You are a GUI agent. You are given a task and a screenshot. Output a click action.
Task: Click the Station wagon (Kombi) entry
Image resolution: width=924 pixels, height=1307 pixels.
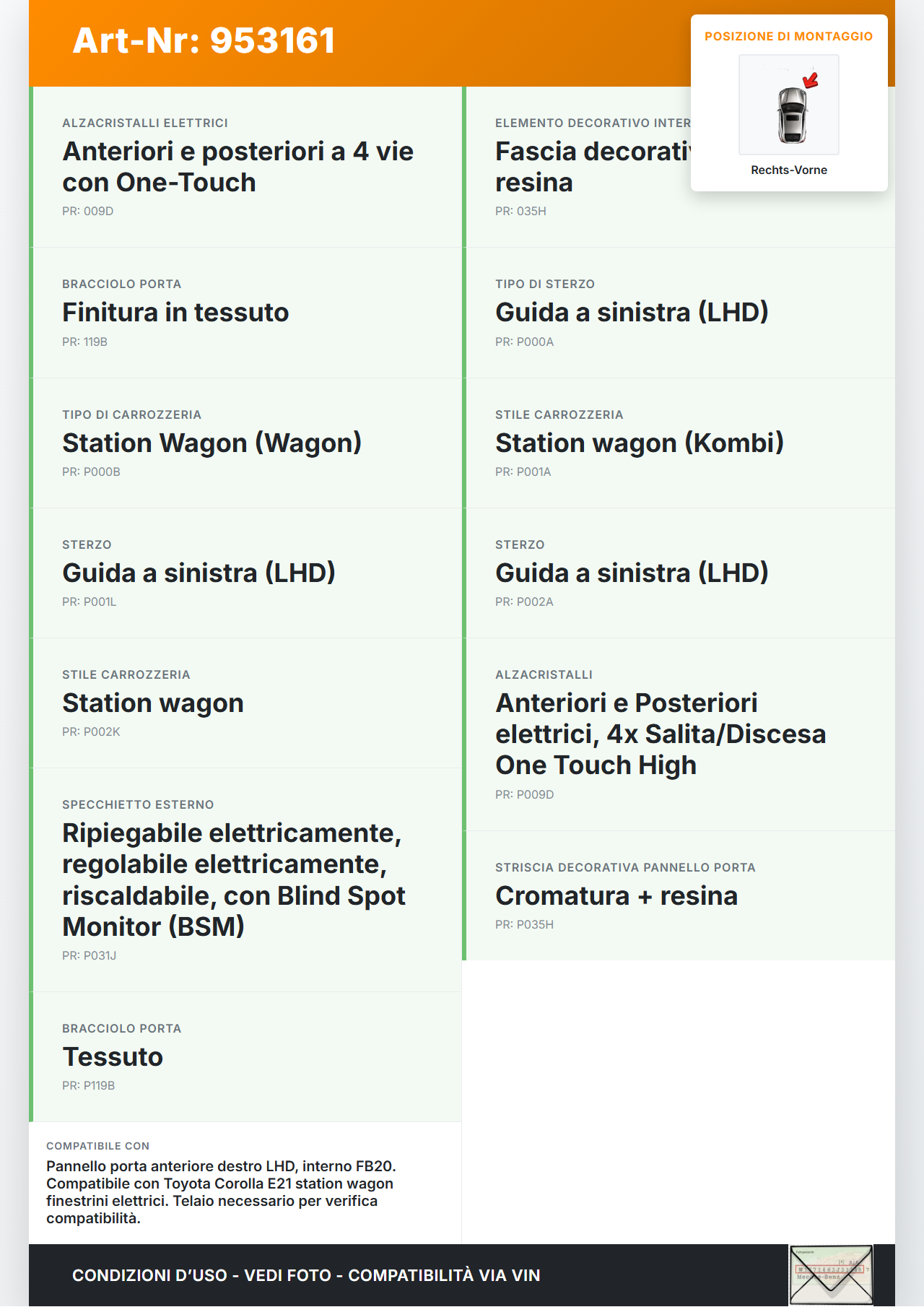[x=639, y=443]
